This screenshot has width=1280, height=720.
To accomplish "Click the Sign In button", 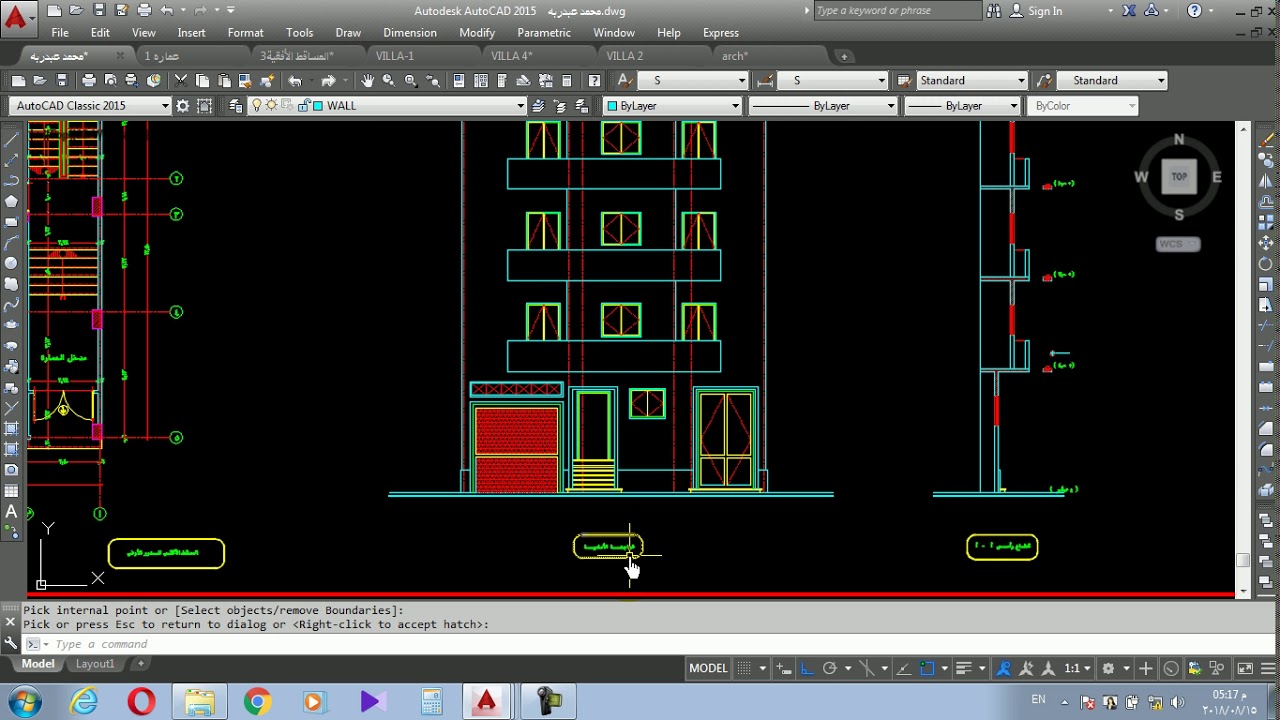I will click(1045, 11).
